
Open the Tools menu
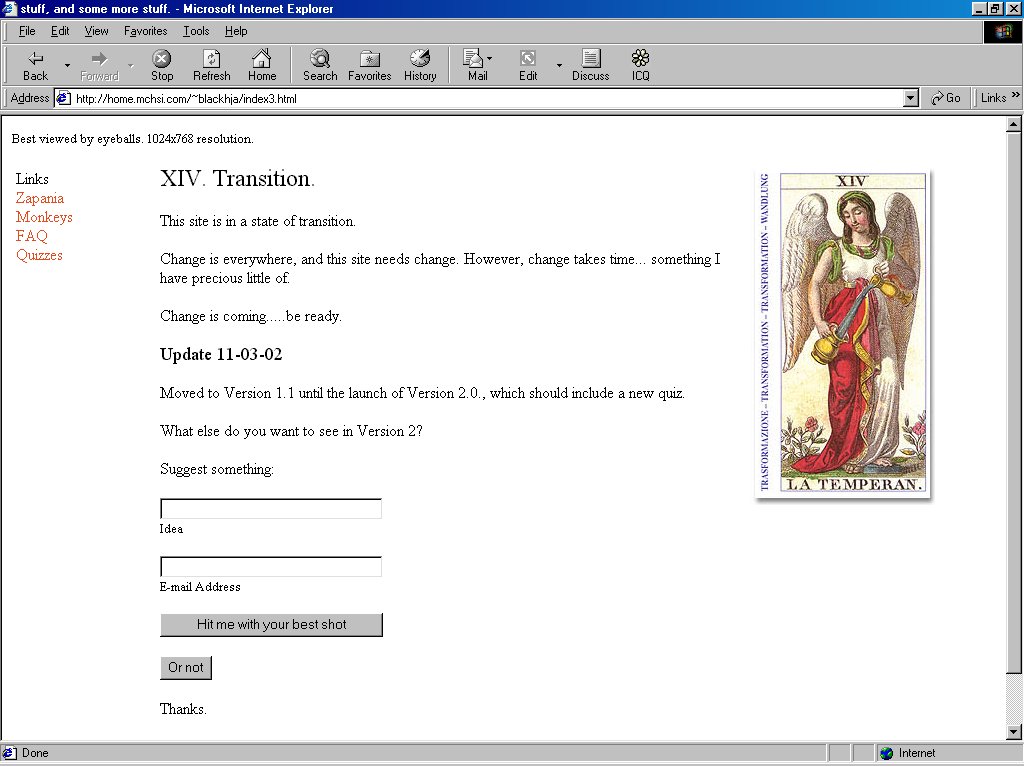[x=196, y=31]
